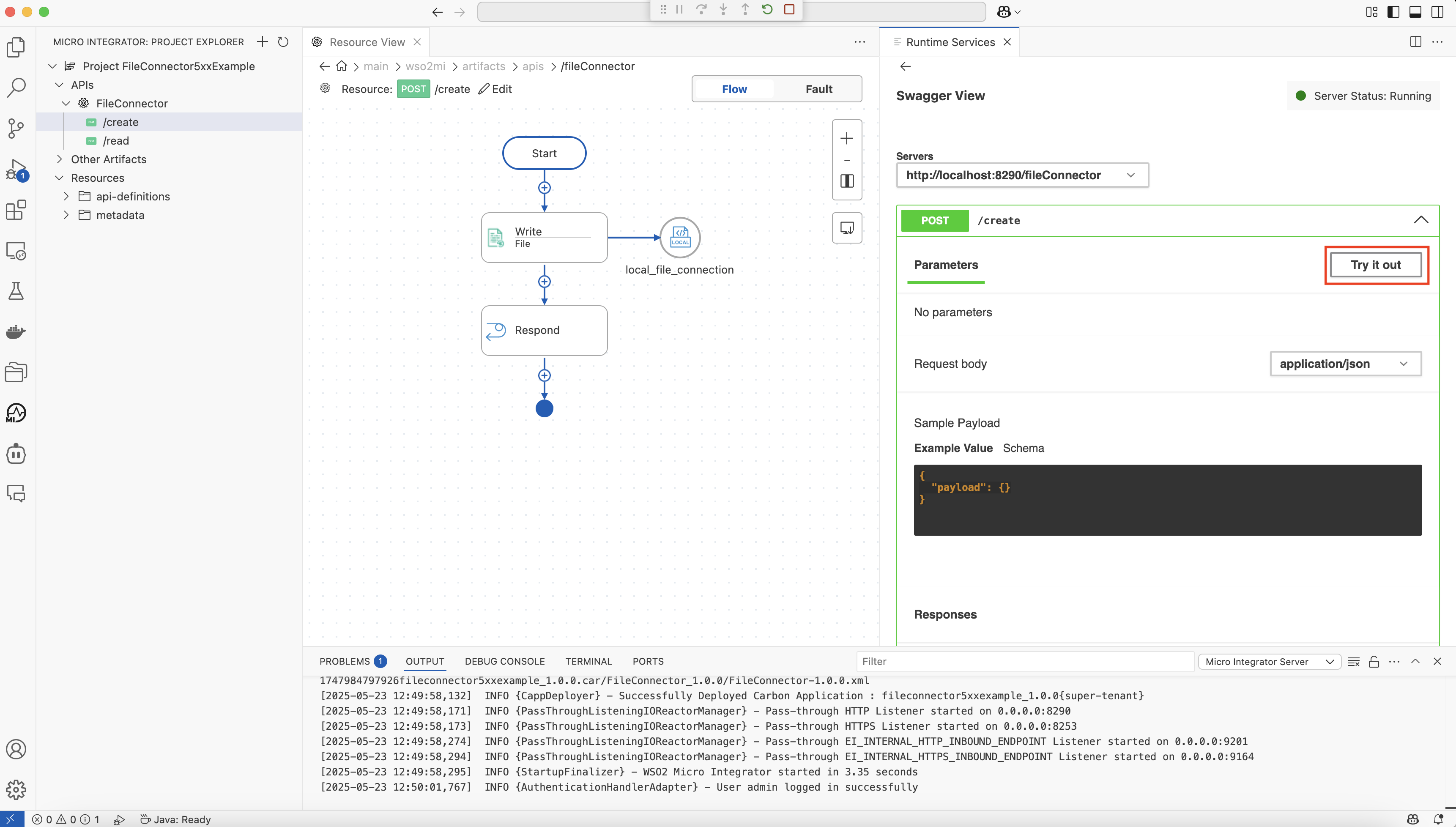Add mediator after Respond node

(544, 375)
